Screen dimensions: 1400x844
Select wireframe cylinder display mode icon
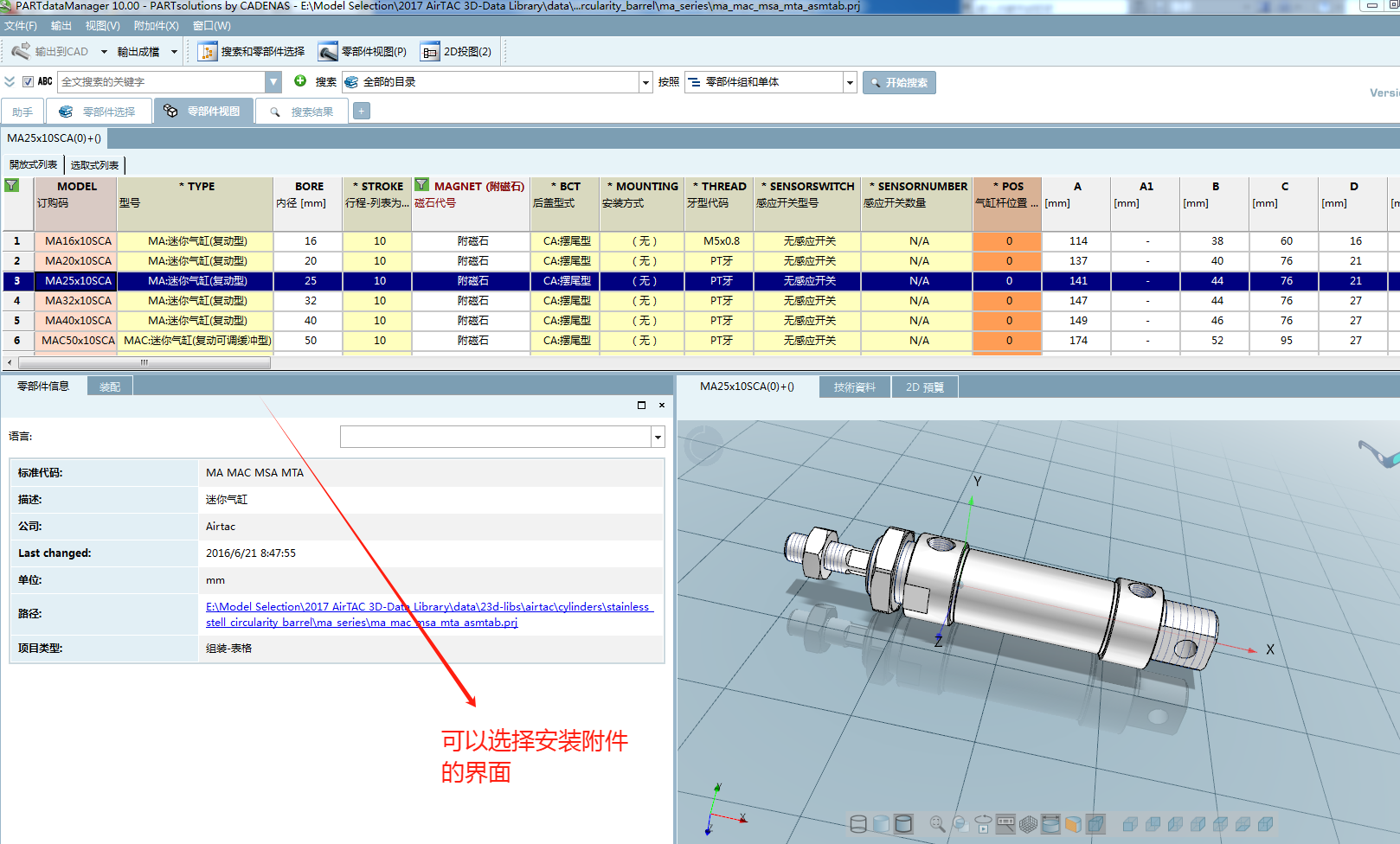858,824
